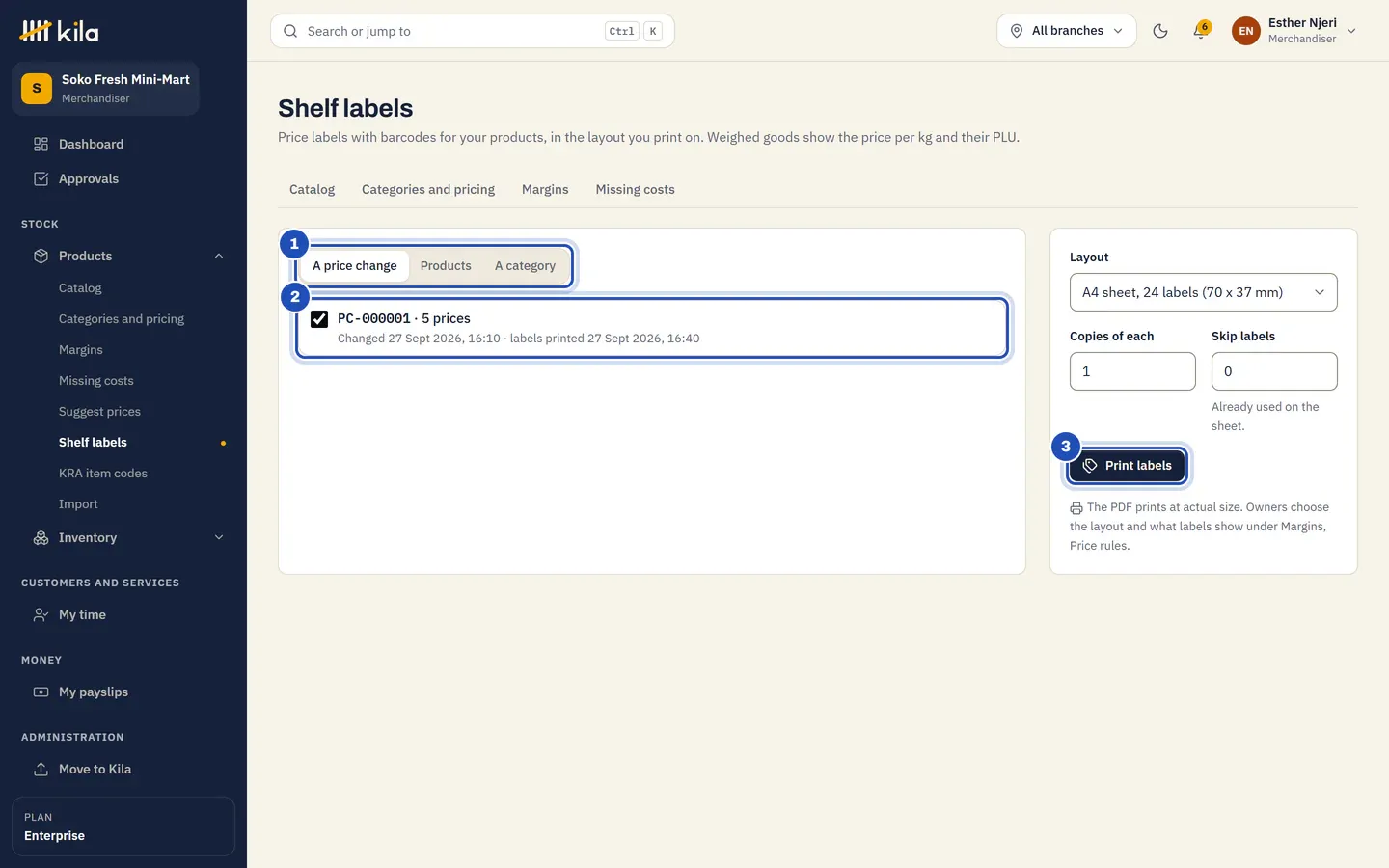Open the Missing costs top tab

click(x=635, y=189)
